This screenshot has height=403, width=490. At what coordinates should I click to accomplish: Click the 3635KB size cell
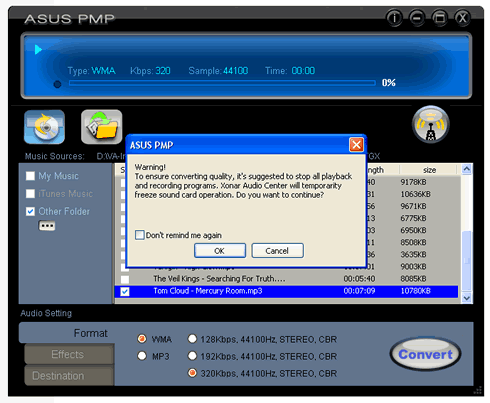click(x=413, y=254)
